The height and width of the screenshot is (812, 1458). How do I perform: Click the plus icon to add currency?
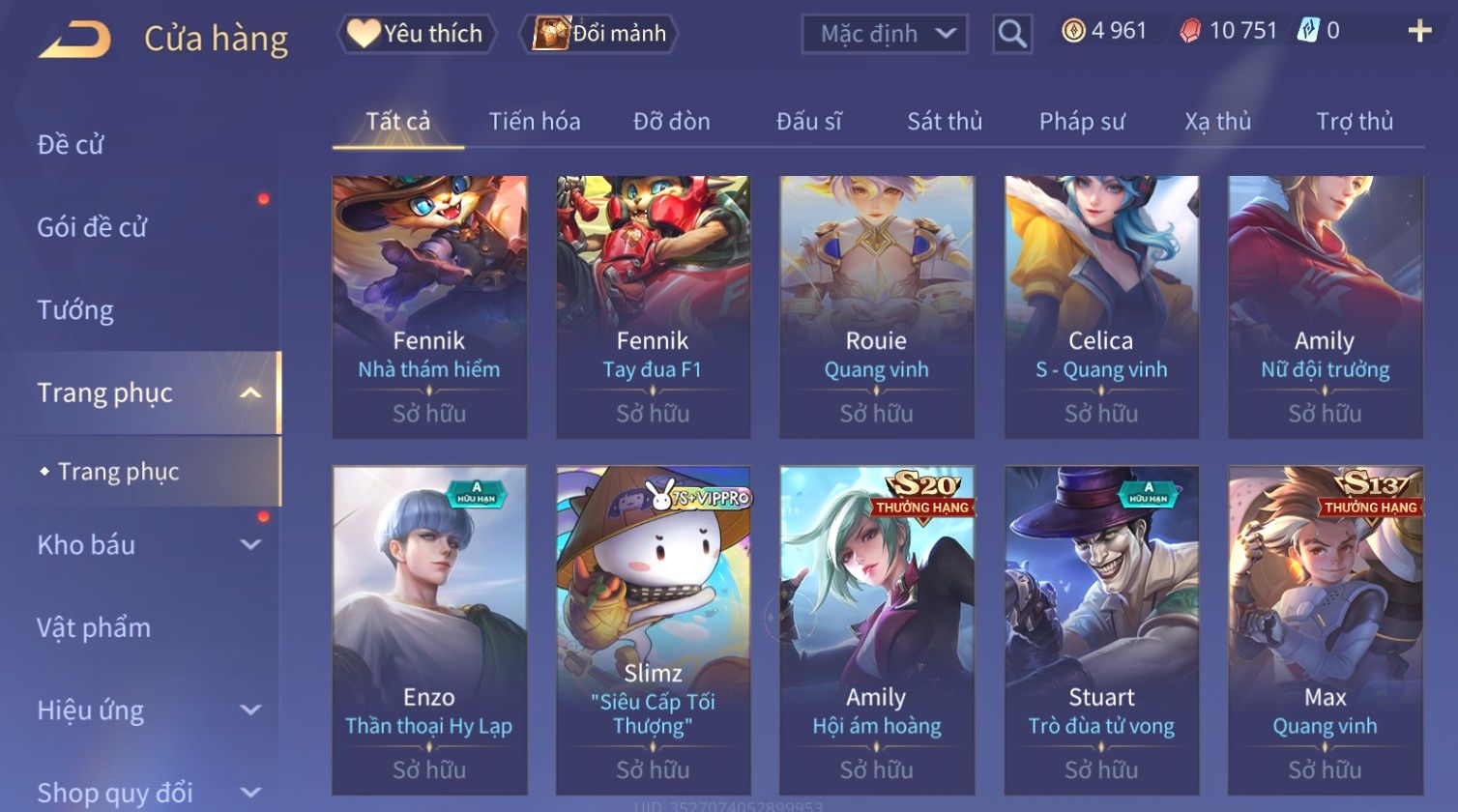[x=1419, y=31]
